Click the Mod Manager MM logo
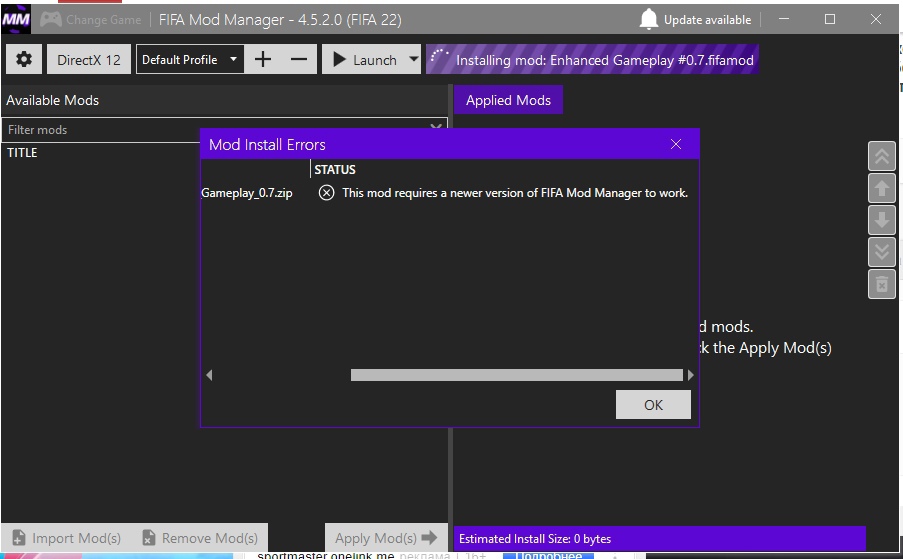 click(x=16, y=20)
